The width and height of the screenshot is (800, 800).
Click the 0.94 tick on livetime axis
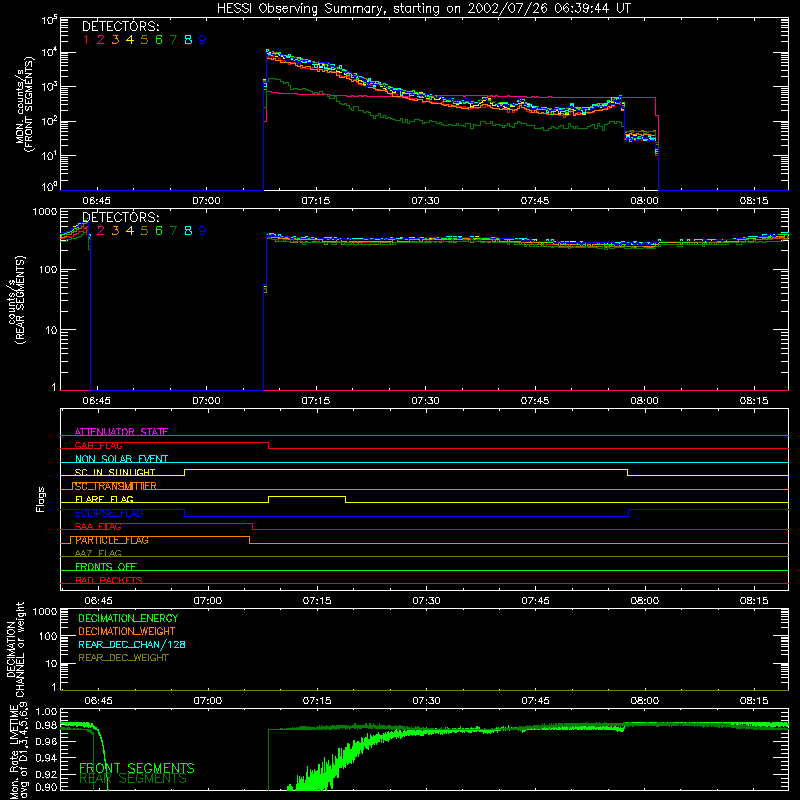click(46, 757)
